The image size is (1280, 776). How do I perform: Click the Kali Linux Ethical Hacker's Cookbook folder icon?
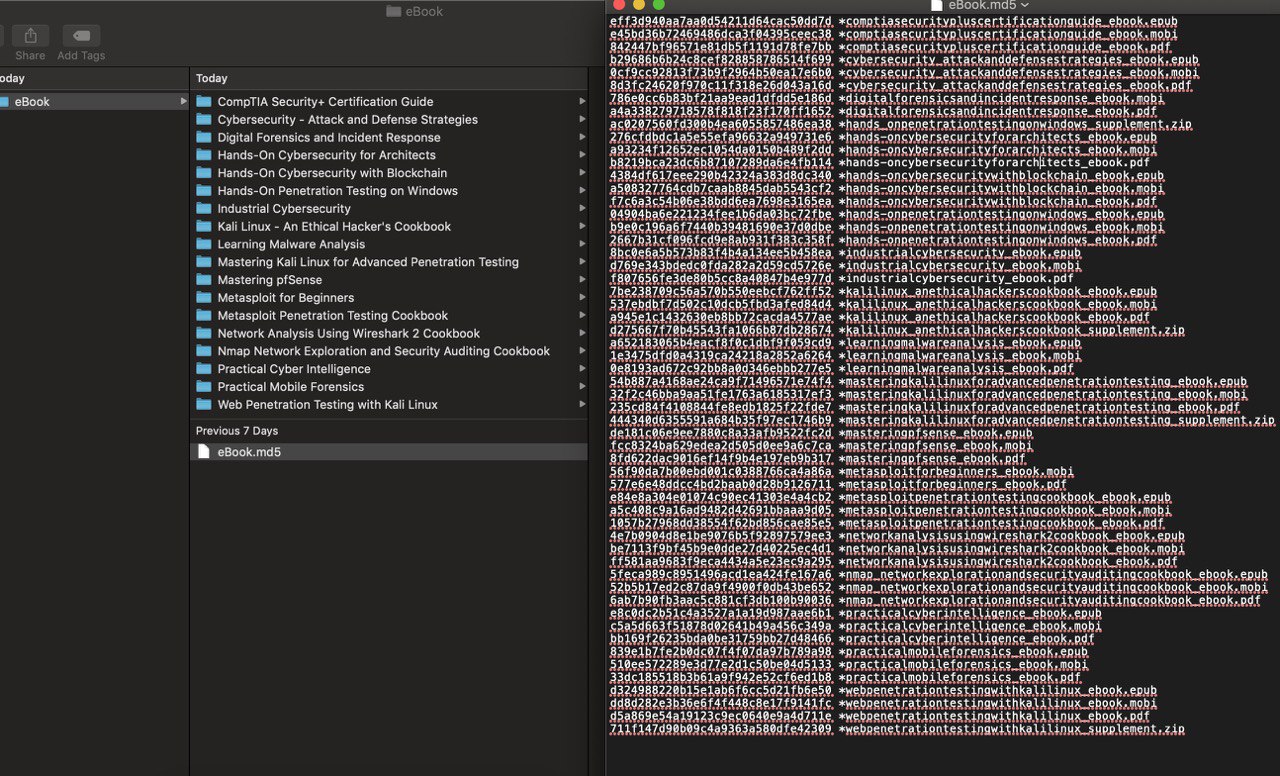[x=204, y=227]
